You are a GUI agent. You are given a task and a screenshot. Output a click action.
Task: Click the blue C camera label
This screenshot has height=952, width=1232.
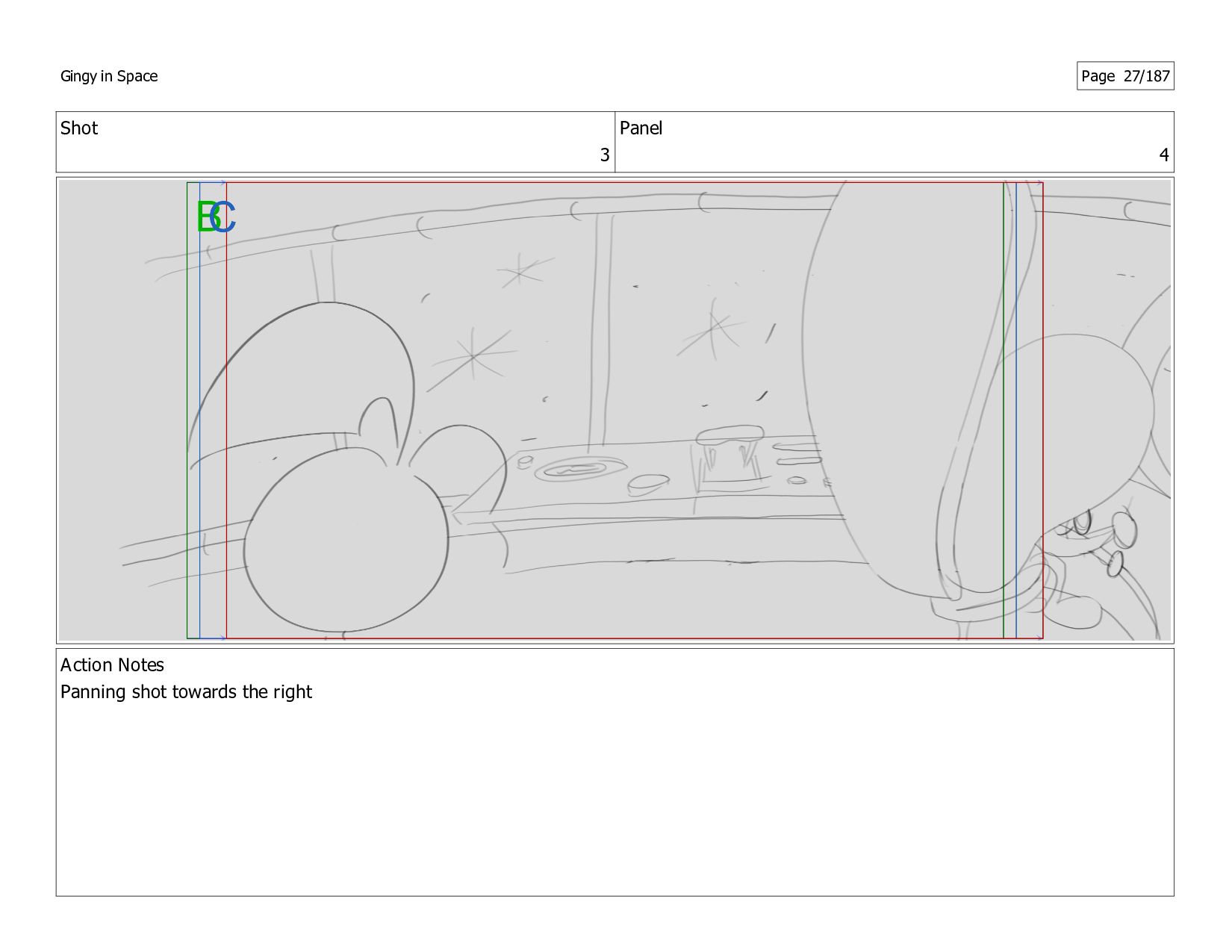pos(224,217)
